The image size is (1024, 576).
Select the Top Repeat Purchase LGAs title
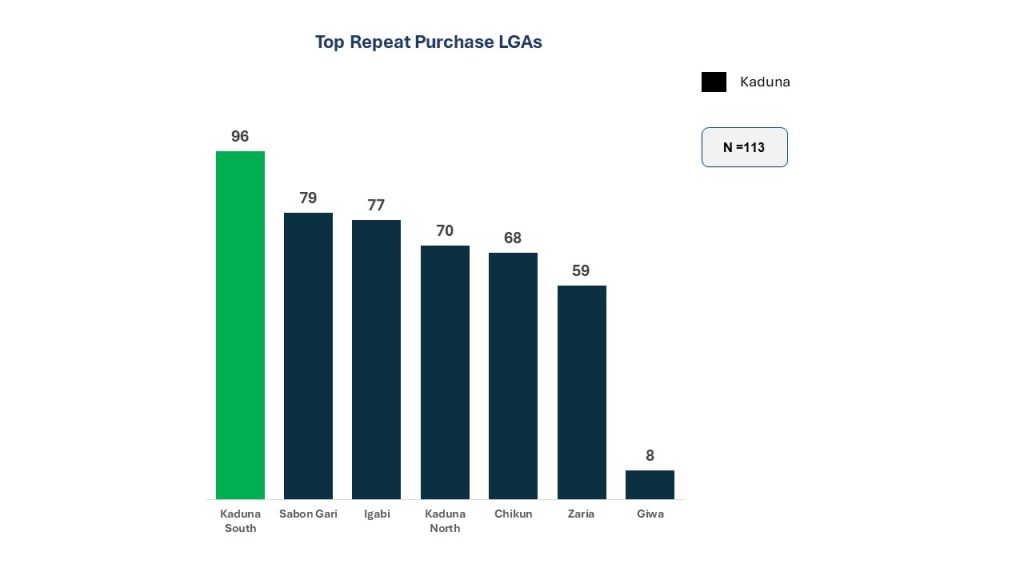[x=428, y=42]
